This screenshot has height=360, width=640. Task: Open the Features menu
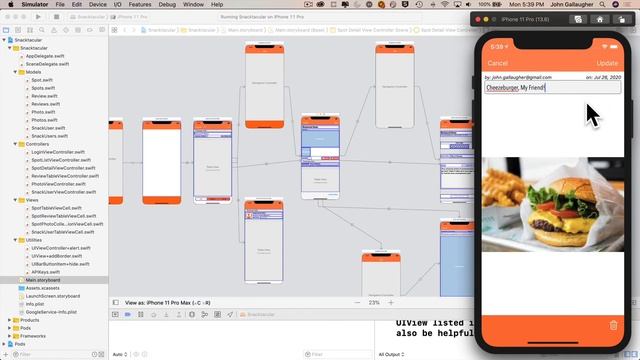[x=140, y=4]
